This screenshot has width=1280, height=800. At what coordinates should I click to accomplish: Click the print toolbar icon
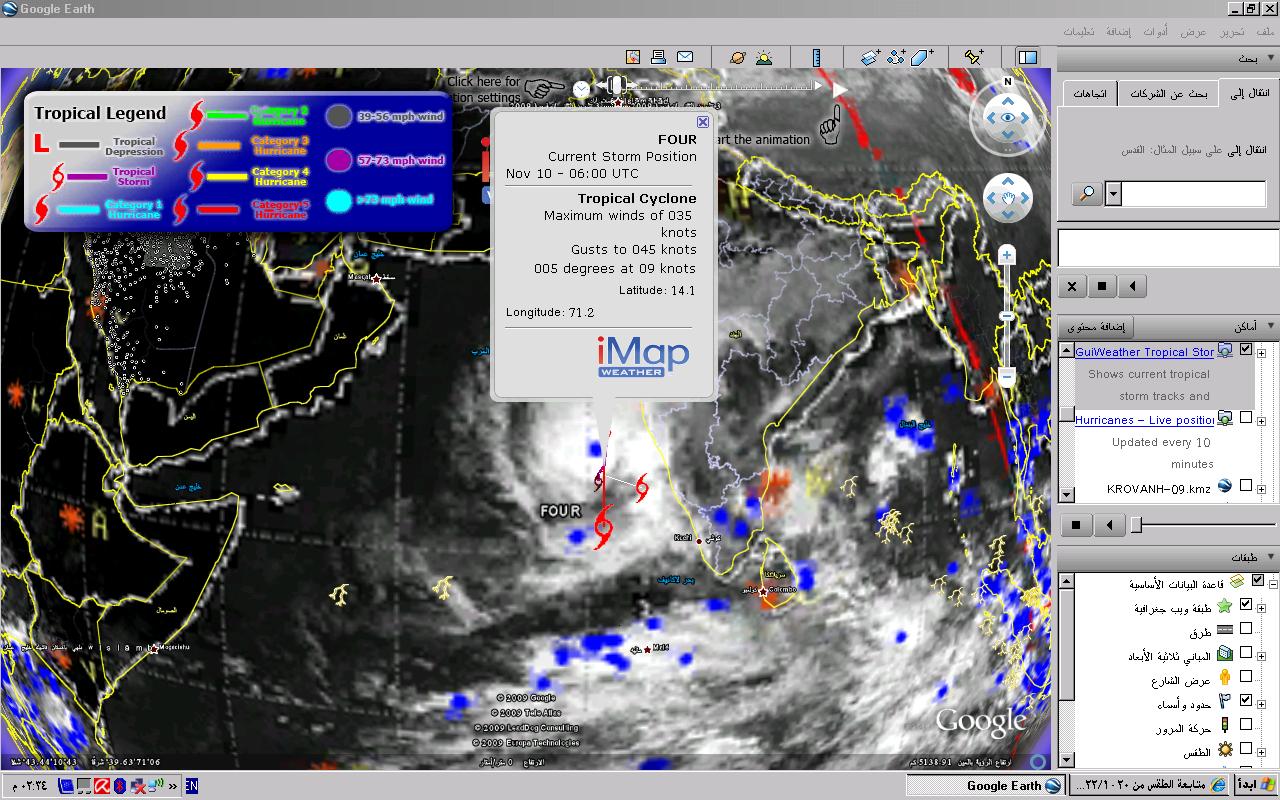click(x=658, y=58)
